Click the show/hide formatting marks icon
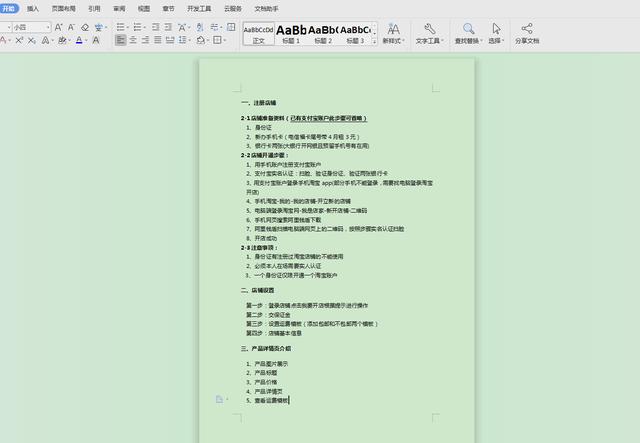Screen dimensions: 640x443 (x=214, y=27)
